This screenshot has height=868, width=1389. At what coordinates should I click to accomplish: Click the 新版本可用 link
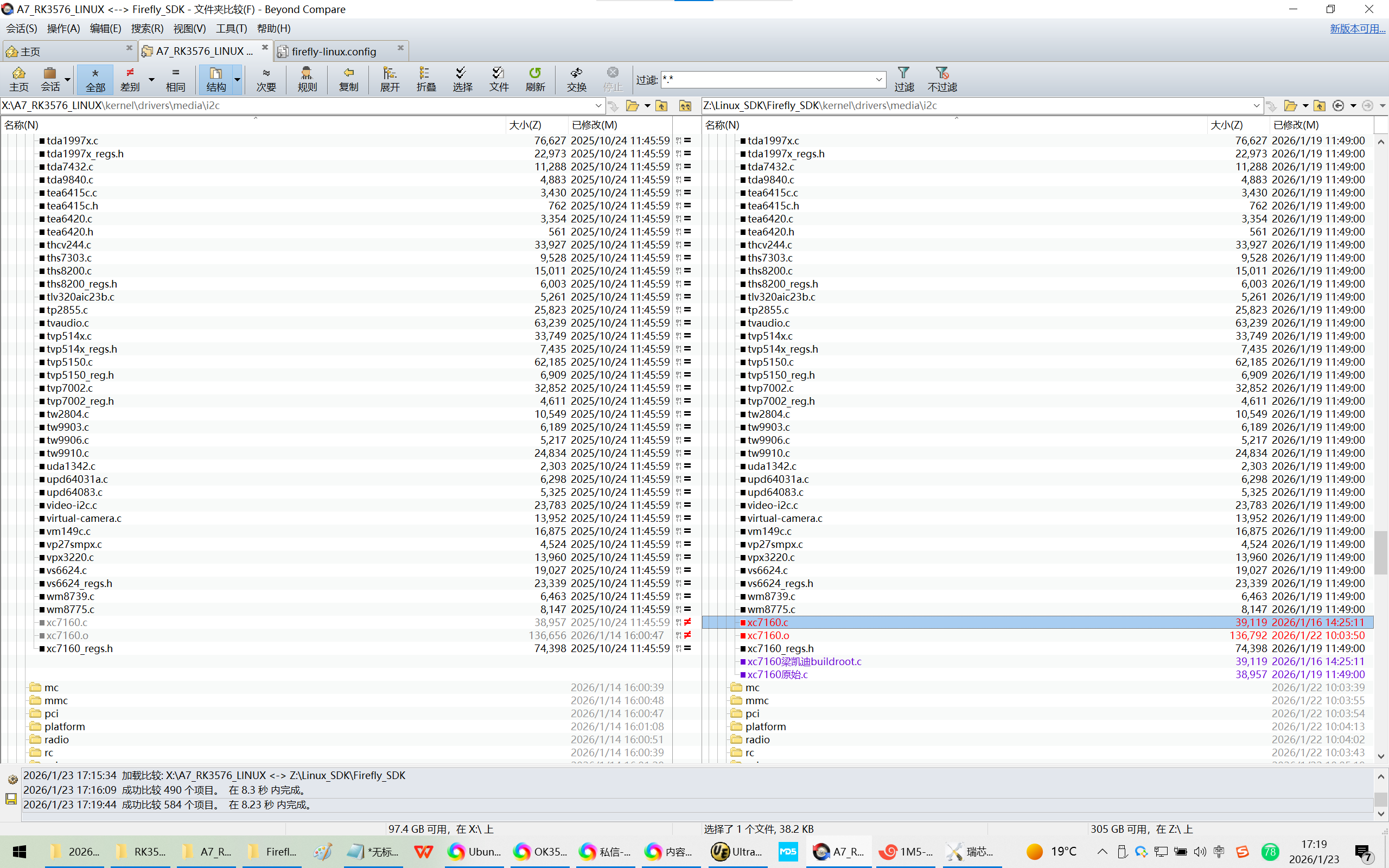click(x=1357, y=28)
